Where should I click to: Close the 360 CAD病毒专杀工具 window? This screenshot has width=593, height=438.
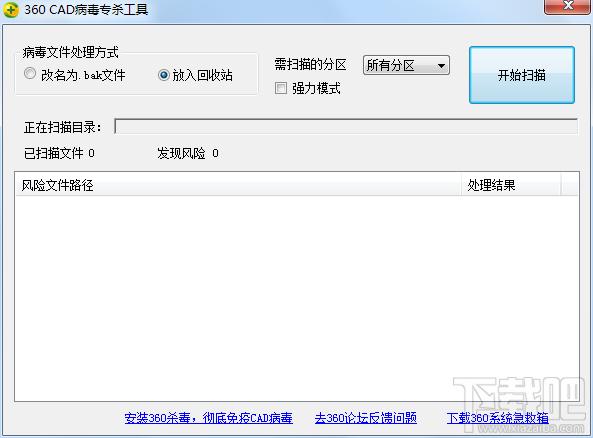click(x=568, y=6)
